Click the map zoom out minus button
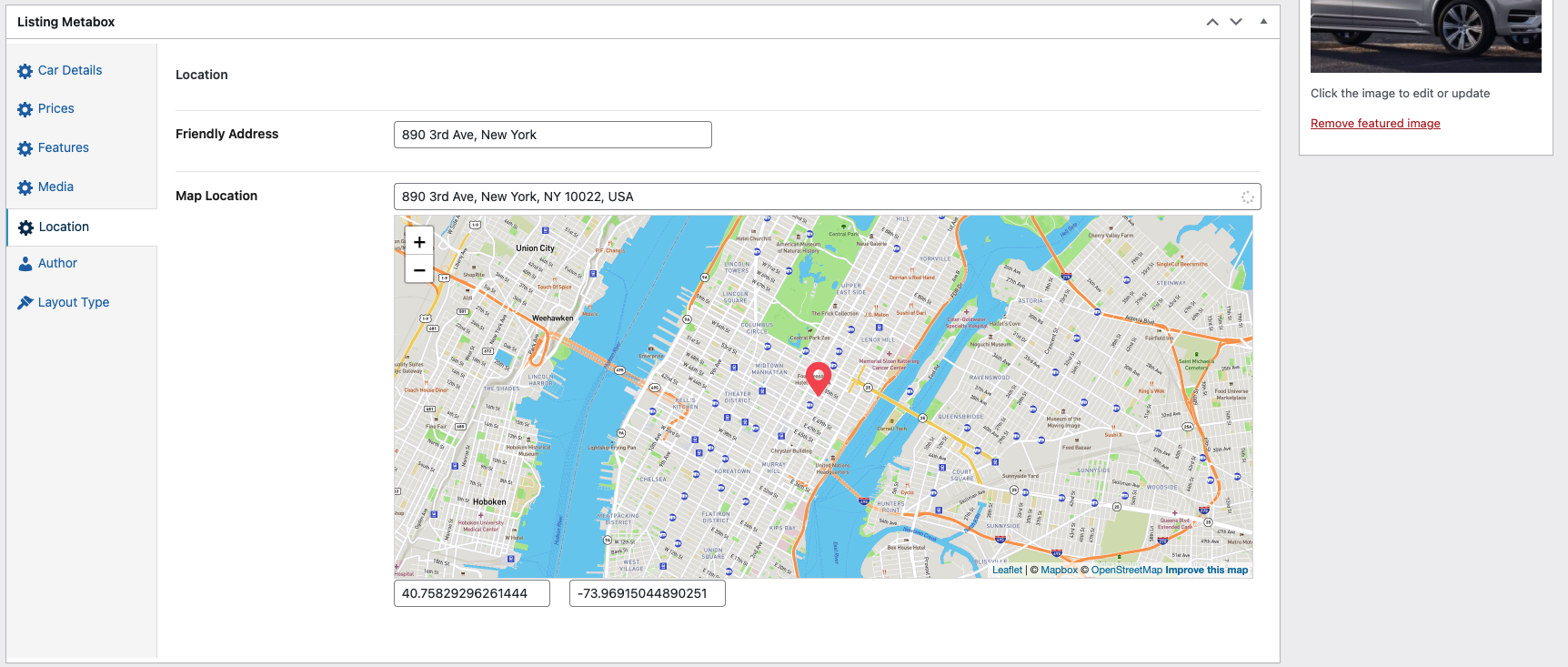Viewport: 1568px width, 667px height. 419,270
